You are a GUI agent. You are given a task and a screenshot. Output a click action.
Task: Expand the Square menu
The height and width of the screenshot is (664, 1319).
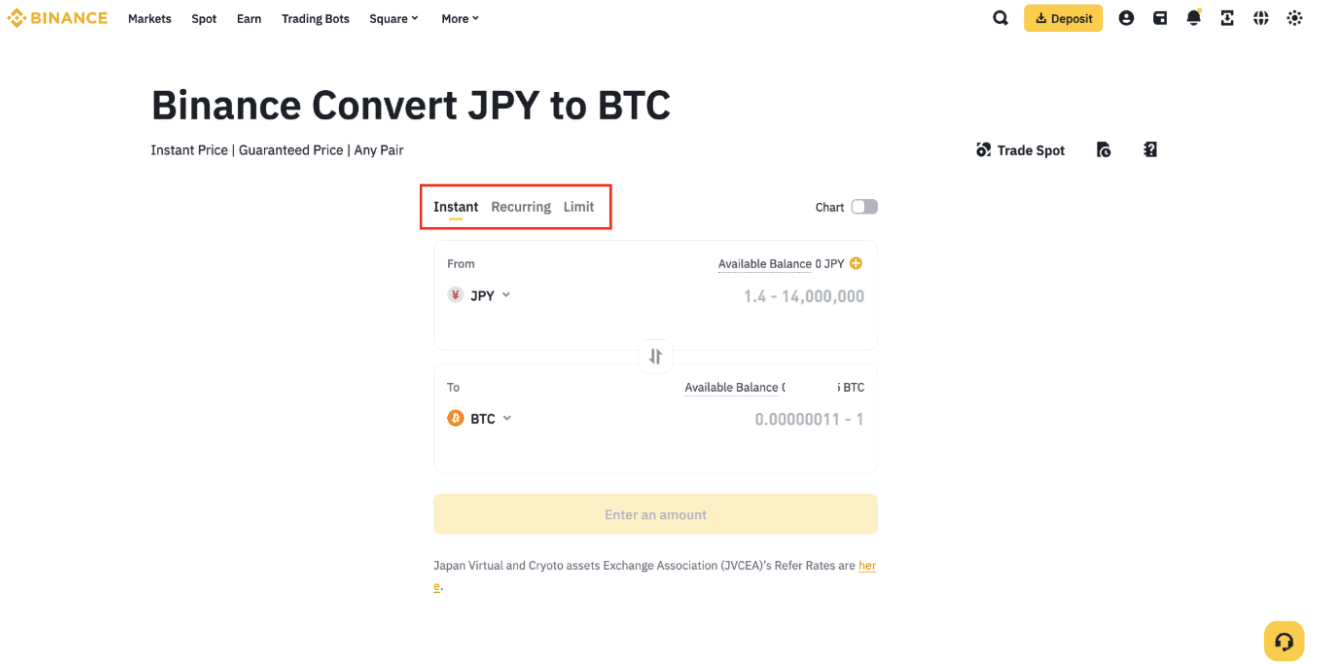[394, 18]
